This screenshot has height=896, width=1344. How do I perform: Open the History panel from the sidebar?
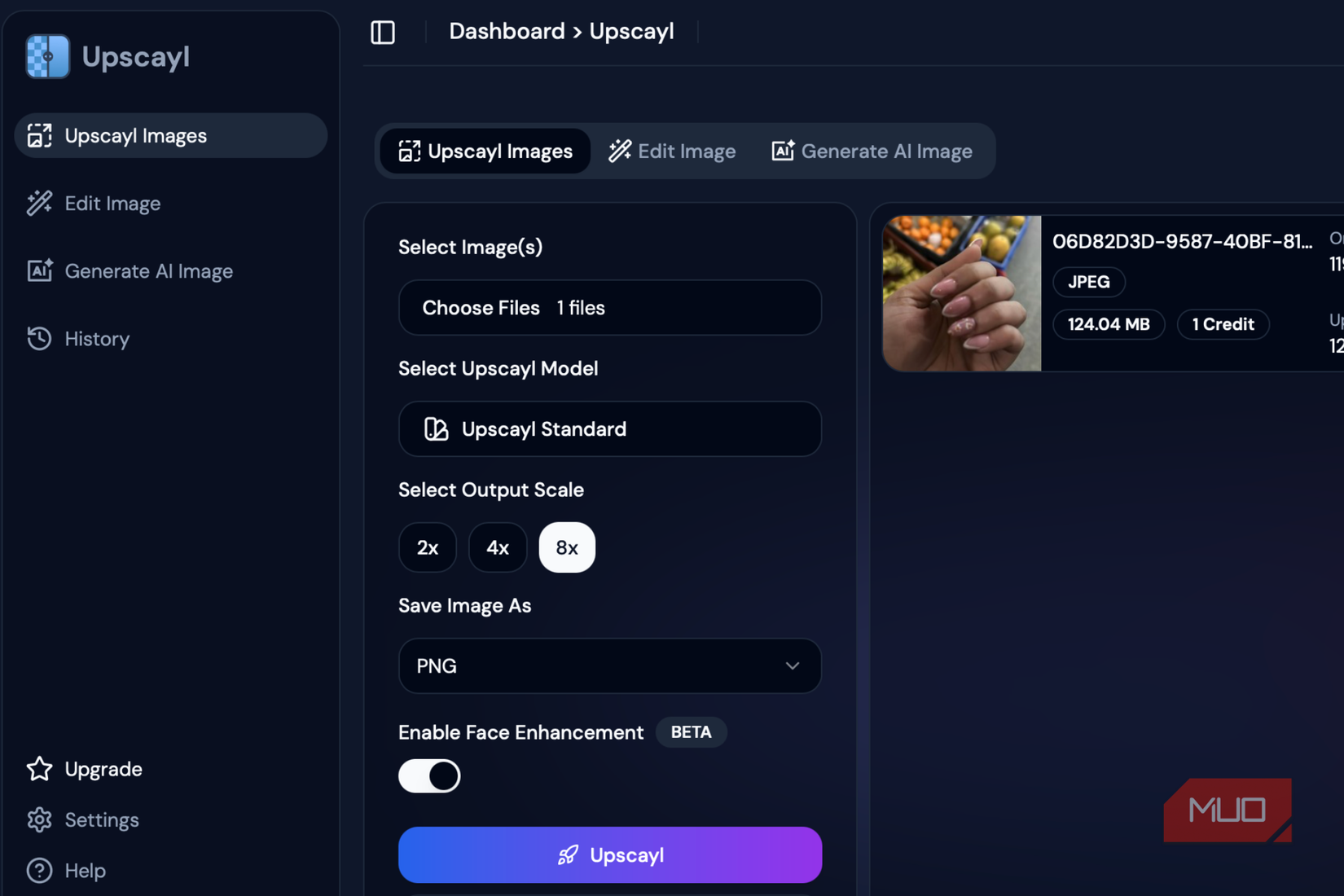click(x=38, y=338)
